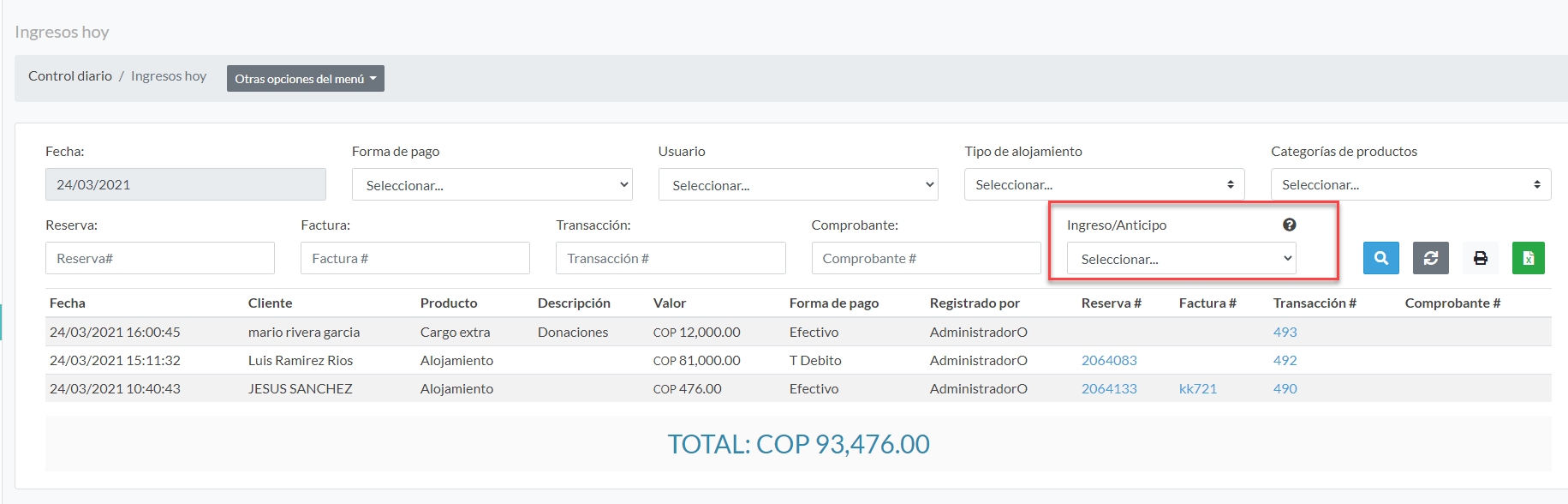Focus the Reserva# input field
Viewport: 1568px width, 504px height.
tap(160, 259)
